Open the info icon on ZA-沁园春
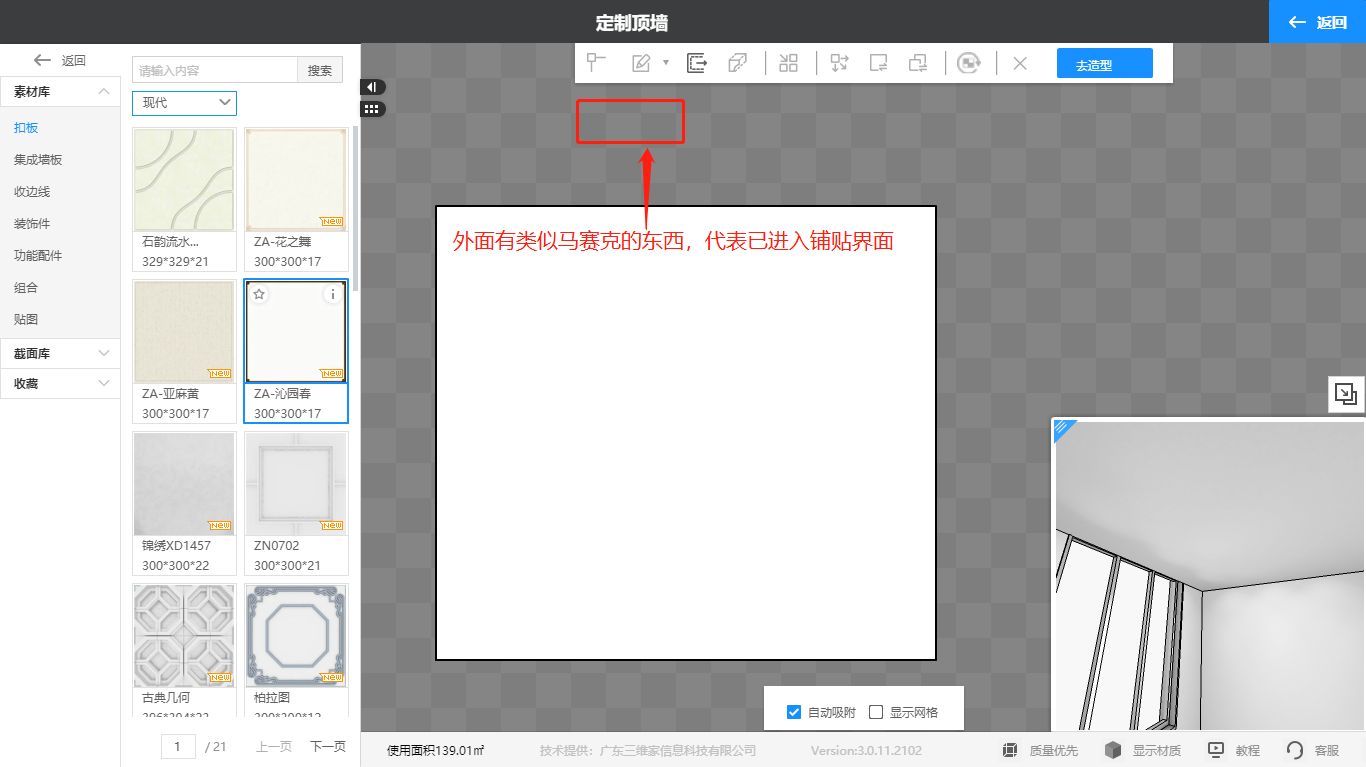This screenshot has height=767, width=1366. 333,294
